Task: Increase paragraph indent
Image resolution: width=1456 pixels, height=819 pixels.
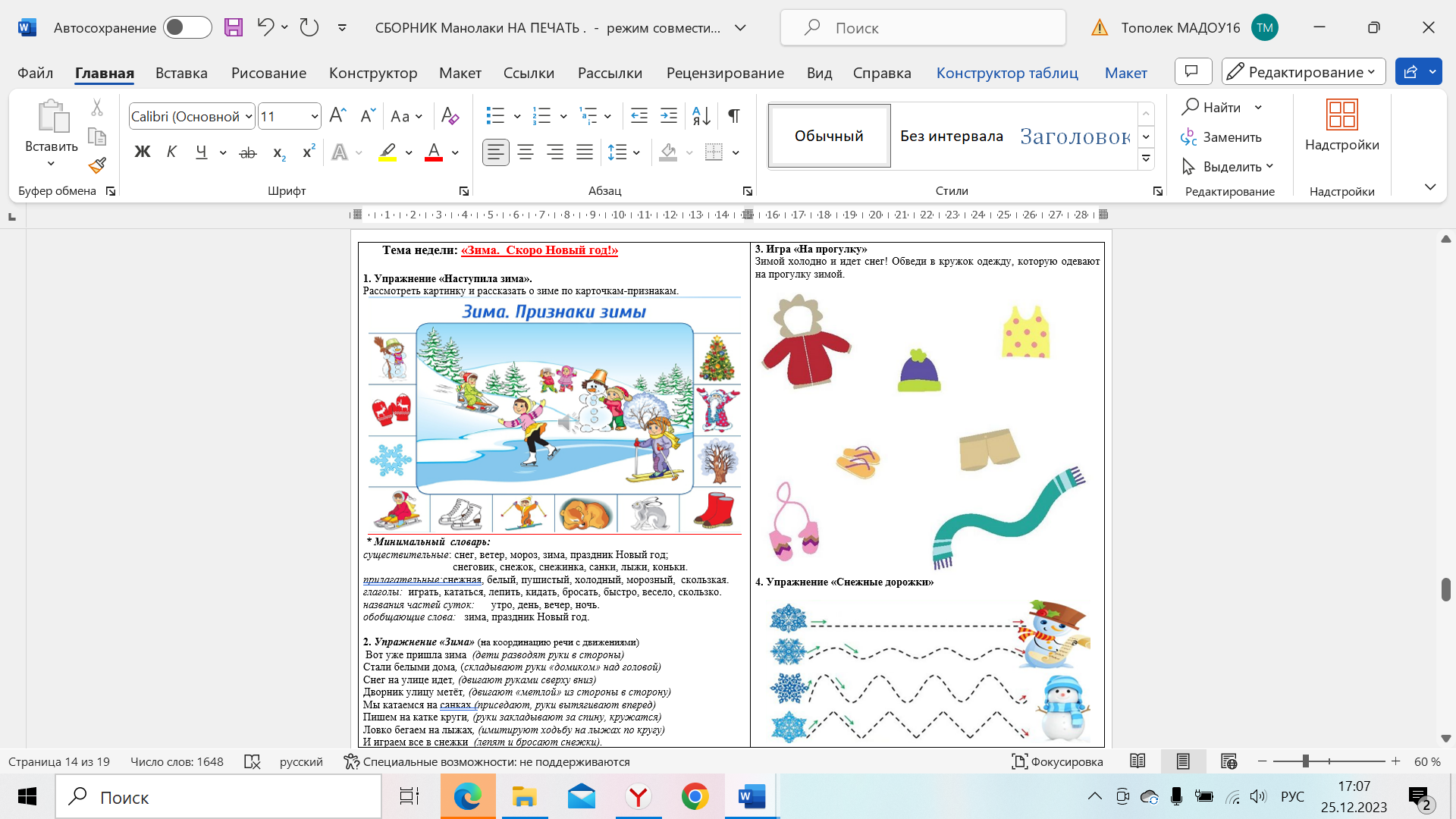Action: click(x=669, y=116)
